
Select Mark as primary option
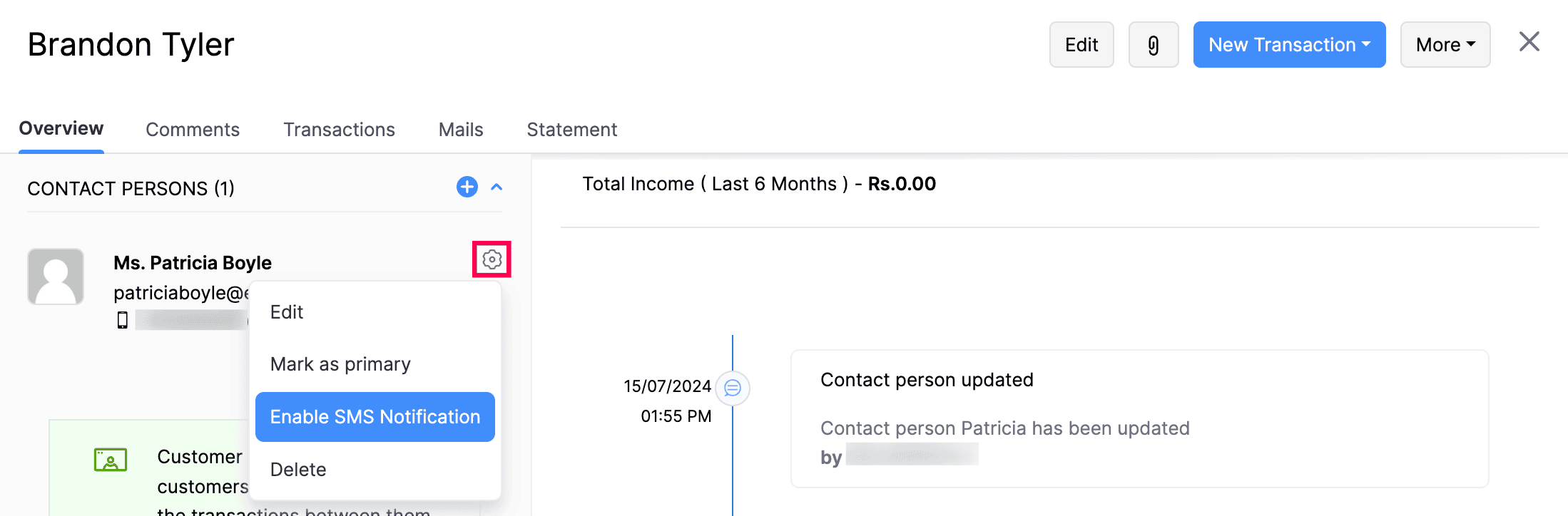[x=340, y=364]
